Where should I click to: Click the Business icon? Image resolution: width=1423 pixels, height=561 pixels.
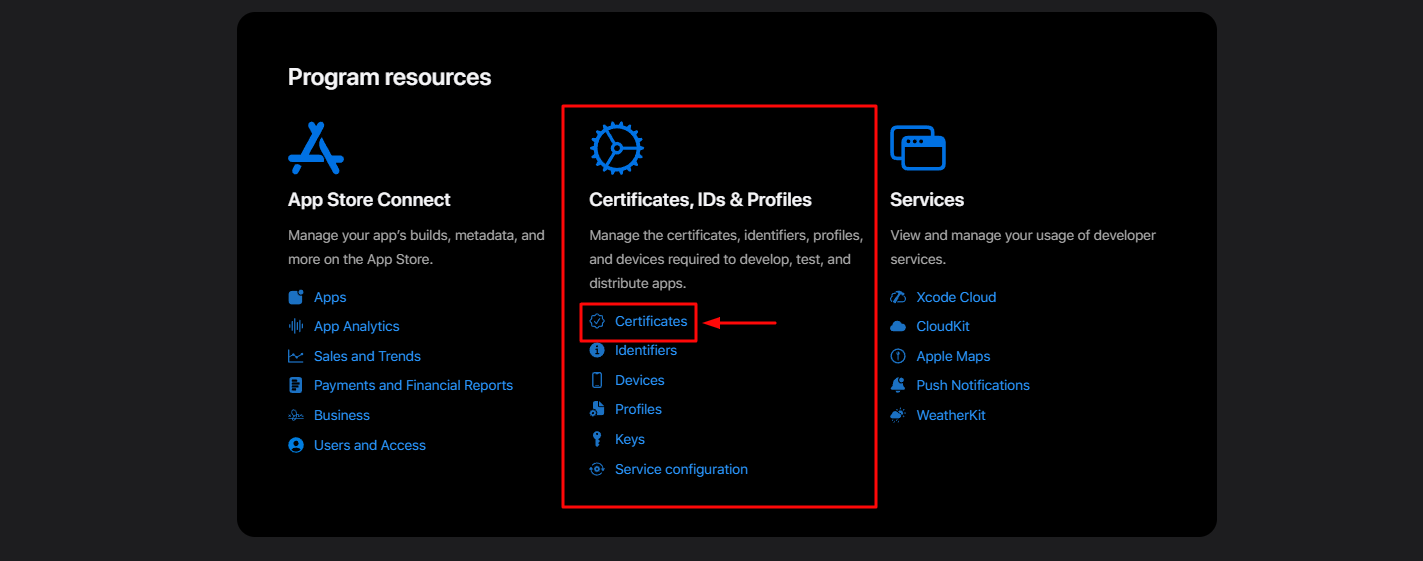coord(296,415)
